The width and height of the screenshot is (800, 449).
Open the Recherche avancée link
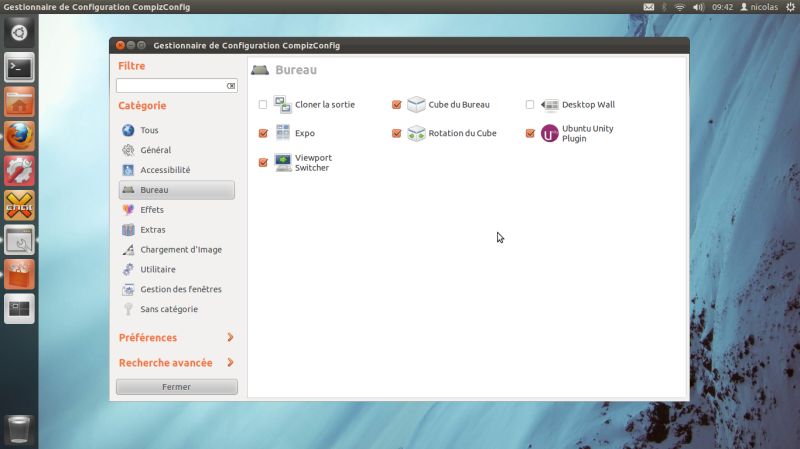(165, 363)
